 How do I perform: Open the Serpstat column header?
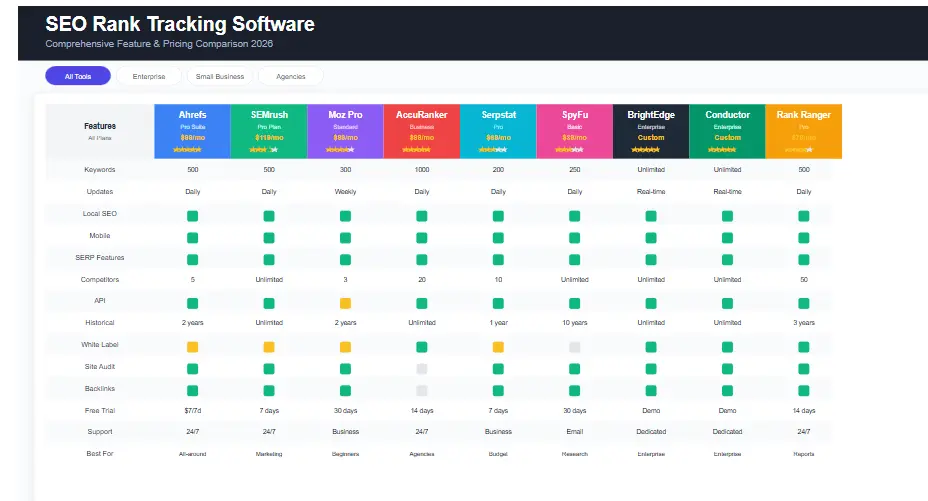click(x=498, y=131)
